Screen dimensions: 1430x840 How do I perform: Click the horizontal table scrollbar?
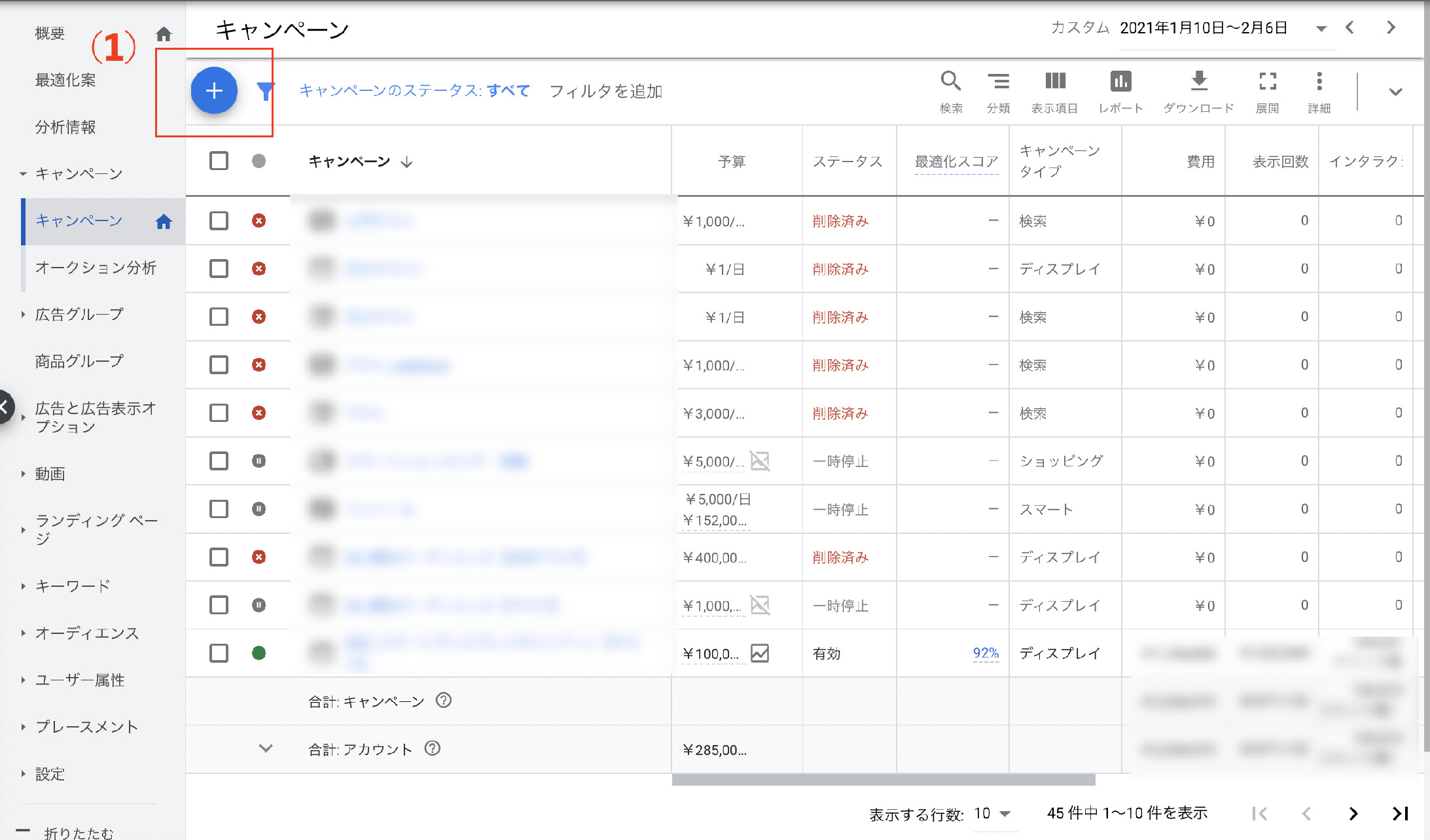[x=884, y=780]
